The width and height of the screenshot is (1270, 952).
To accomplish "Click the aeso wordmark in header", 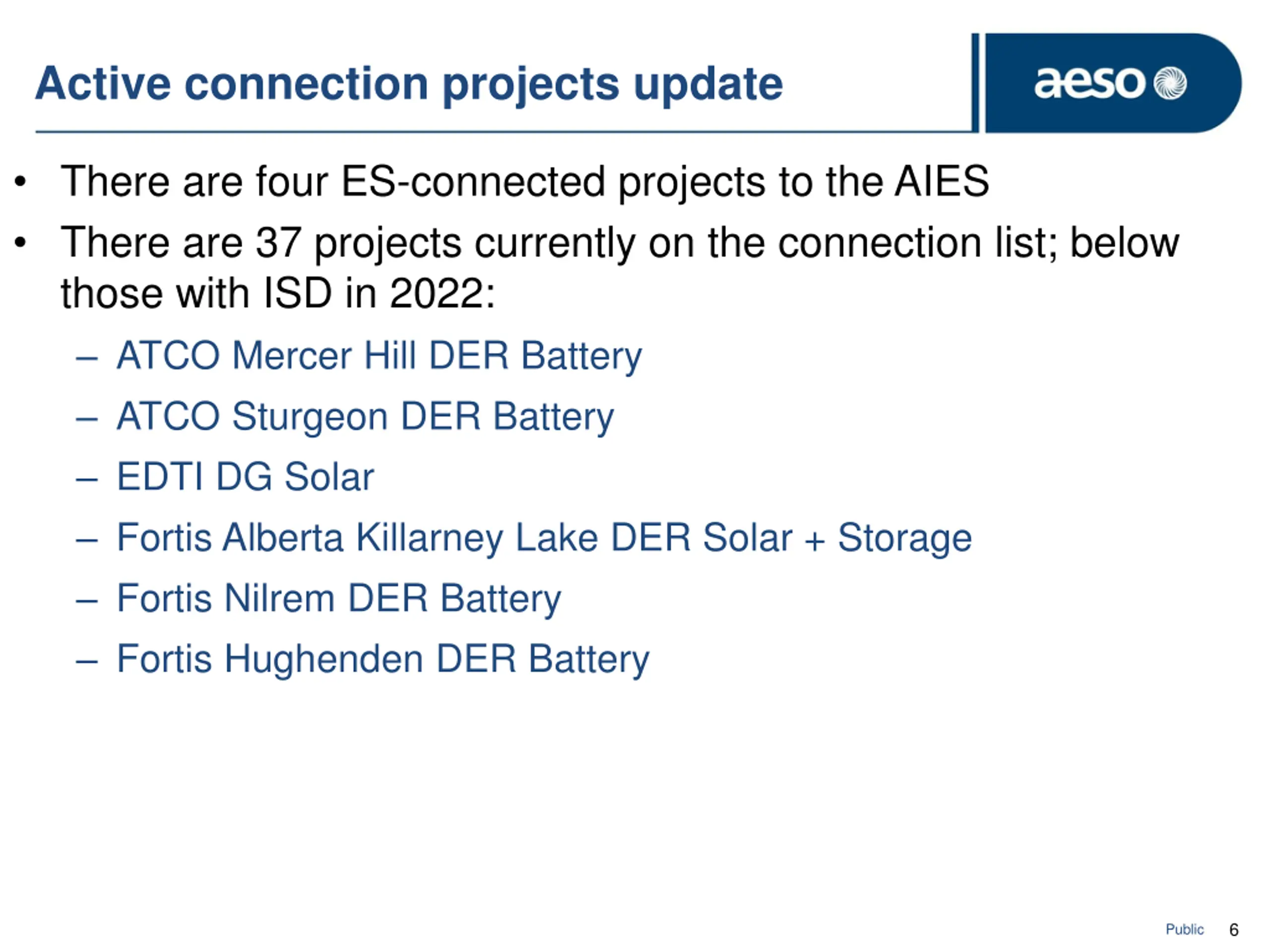I will 1089,83.
